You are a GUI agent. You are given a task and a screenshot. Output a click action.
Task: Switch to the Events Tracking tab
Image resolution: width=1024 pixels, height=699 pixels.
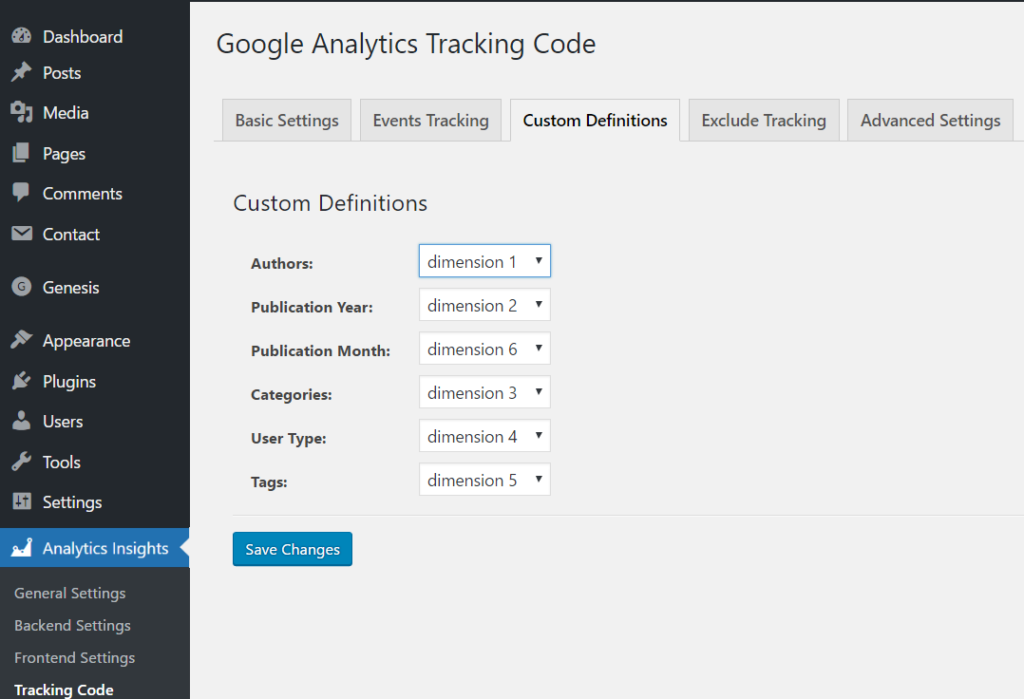[x=430, y=120]
